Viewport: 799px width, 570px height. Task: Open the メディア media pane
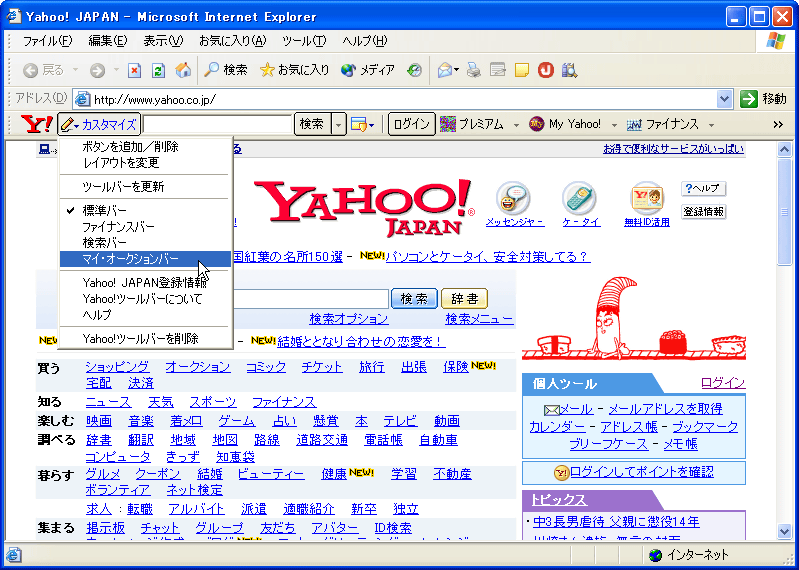(368, 70)
